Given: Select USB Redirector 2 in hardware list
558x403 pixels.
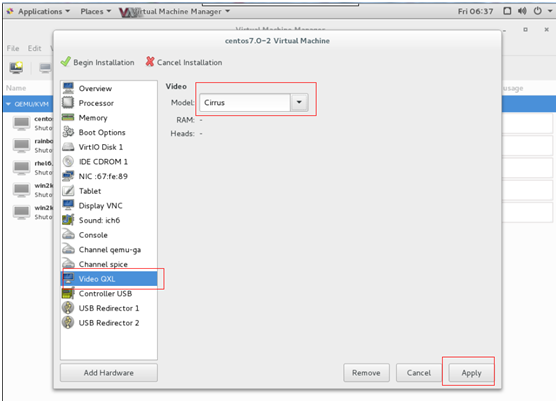Looking at the screenshot, I should click(109, 323).
